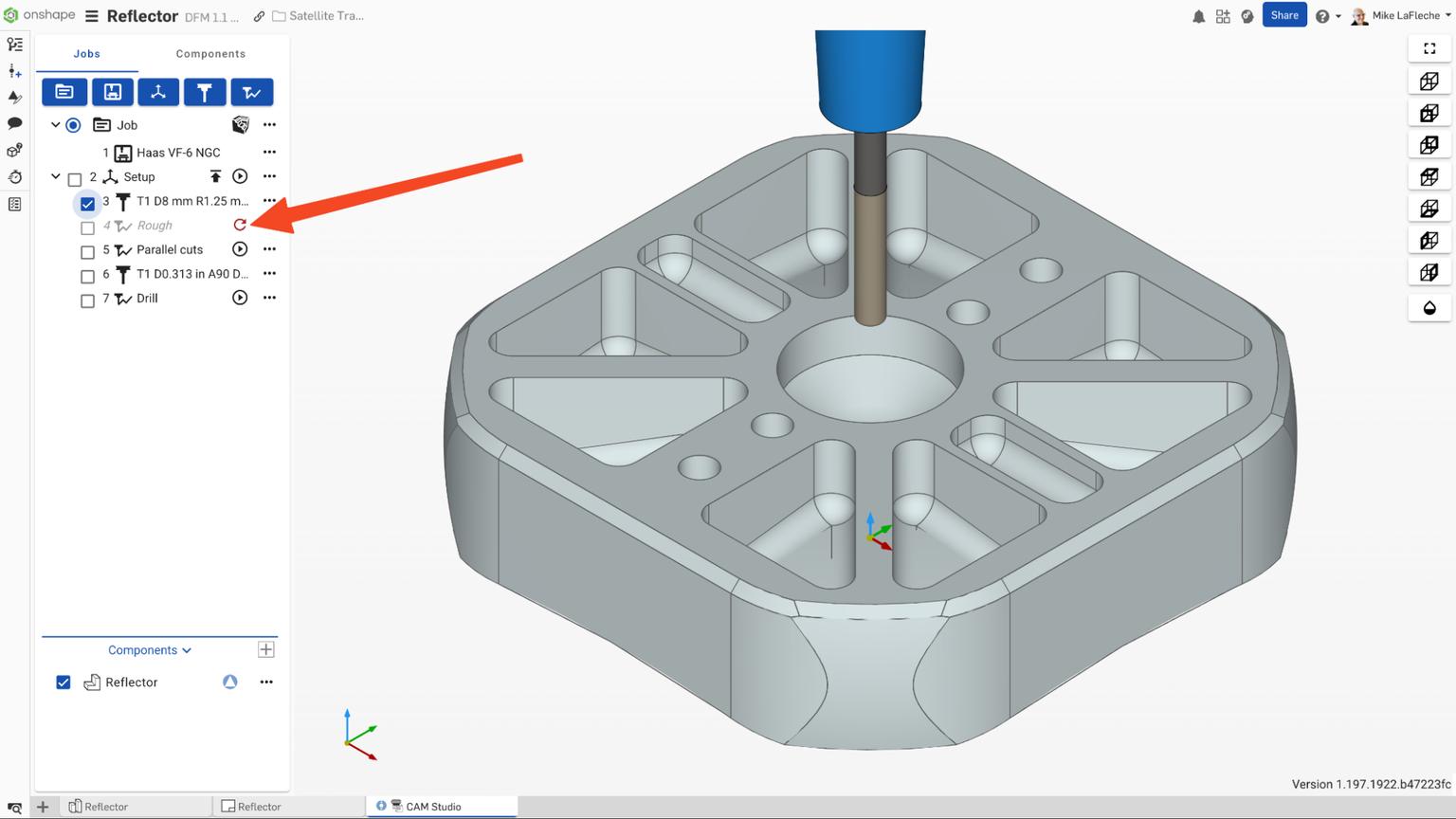Open the comments panel in the left sidebar

[x=14, y=122]
